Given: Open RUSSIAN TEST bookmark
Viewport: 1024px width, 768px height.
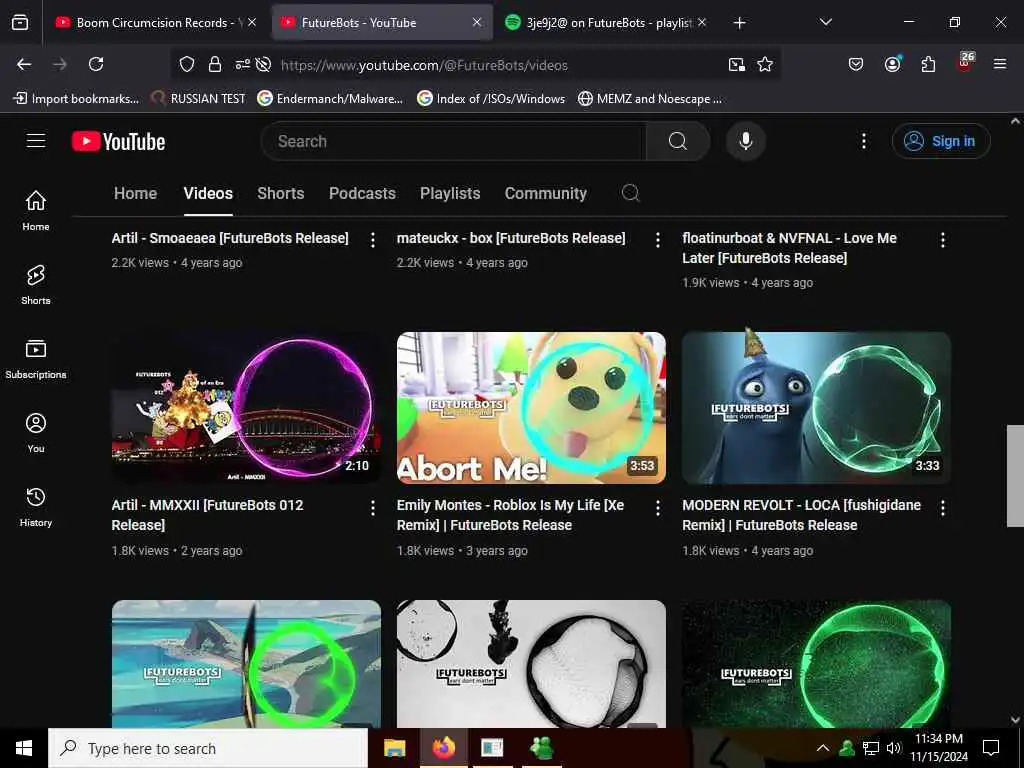Looking at the screenshot, I should click(x=199, y=99).
